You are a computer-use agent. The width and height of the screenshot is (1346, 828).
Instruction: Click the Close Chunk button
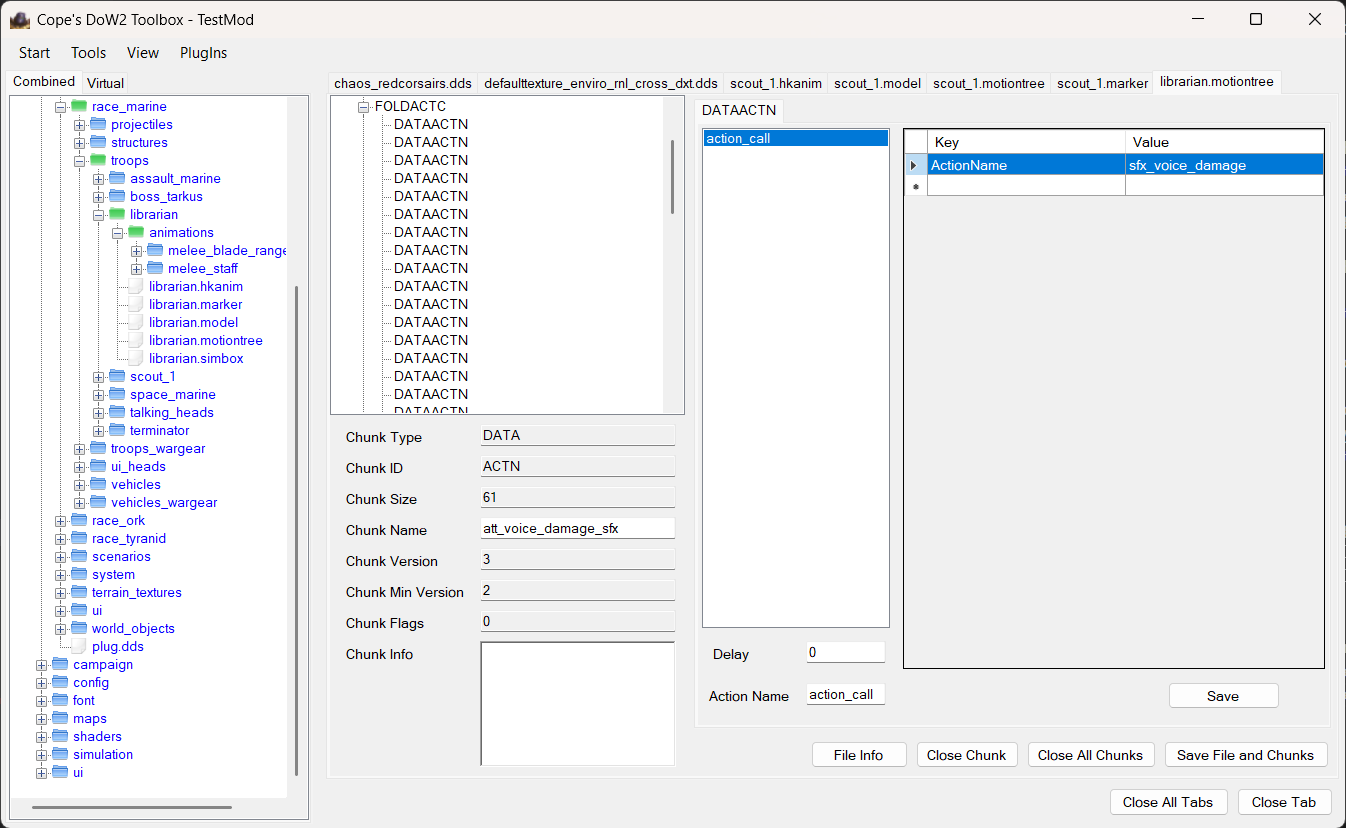tap(967, 755)
